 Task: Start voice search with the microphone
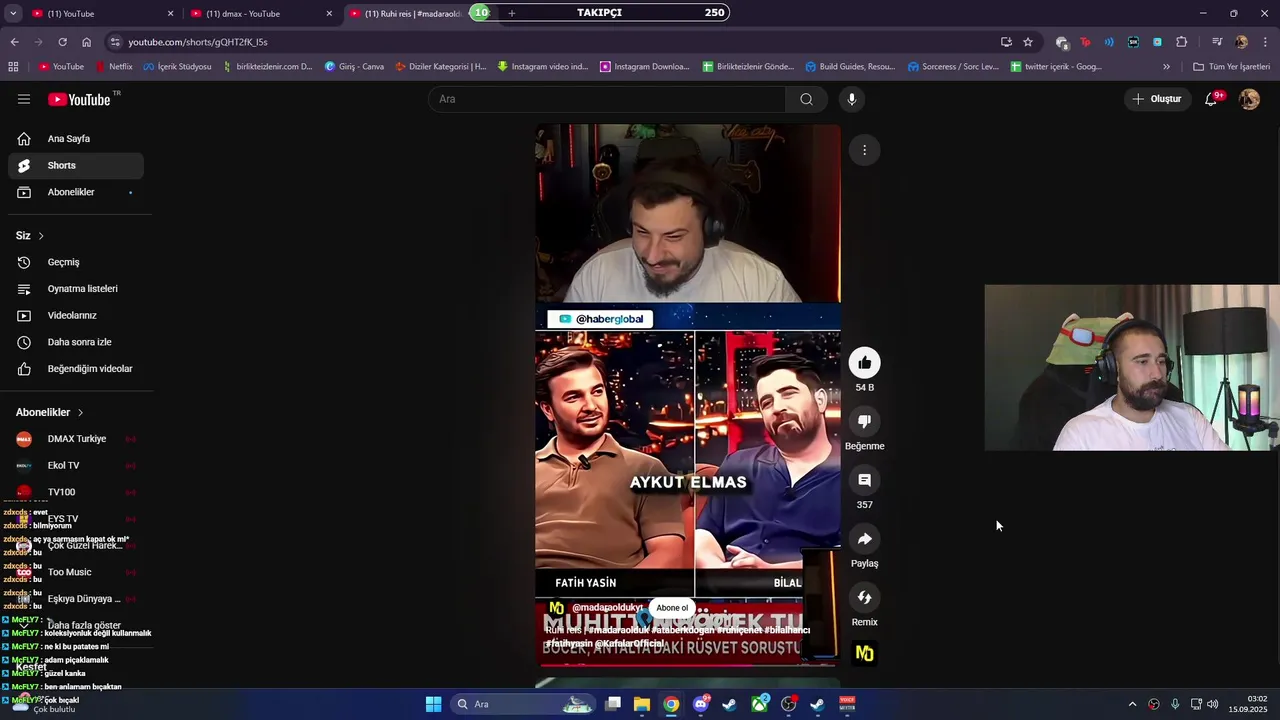click(x=852, y=99)
